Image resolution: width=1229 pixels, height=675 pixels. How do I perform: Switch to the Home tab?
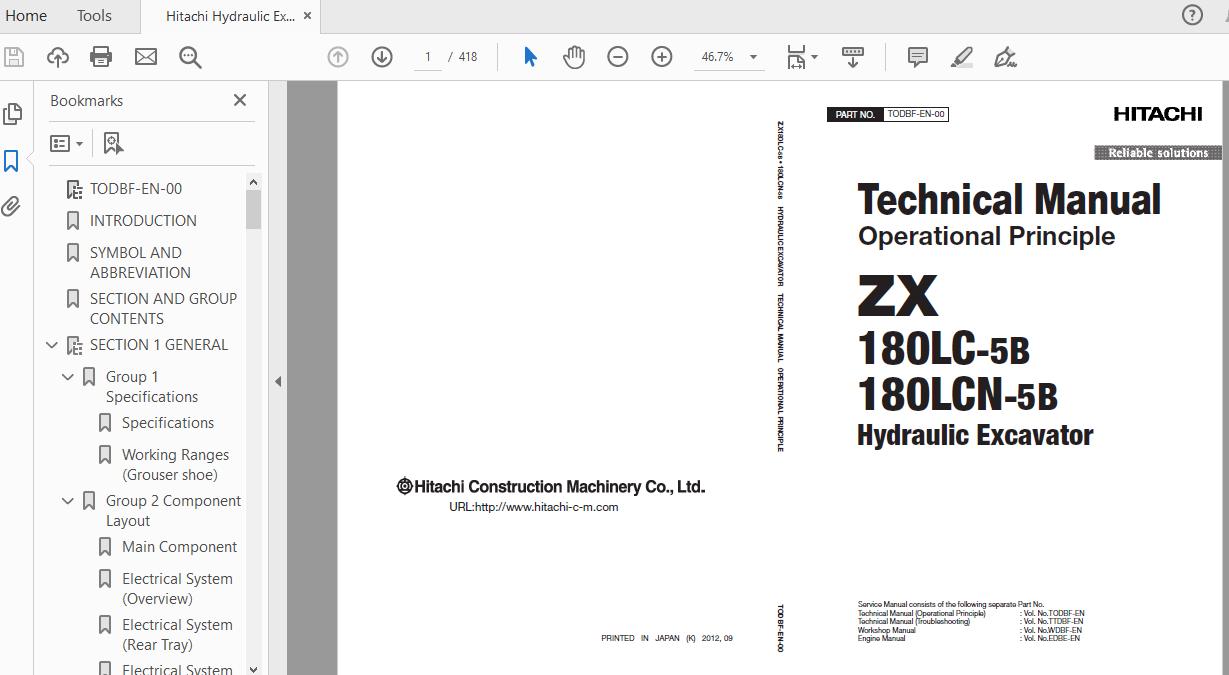[26, 16]
